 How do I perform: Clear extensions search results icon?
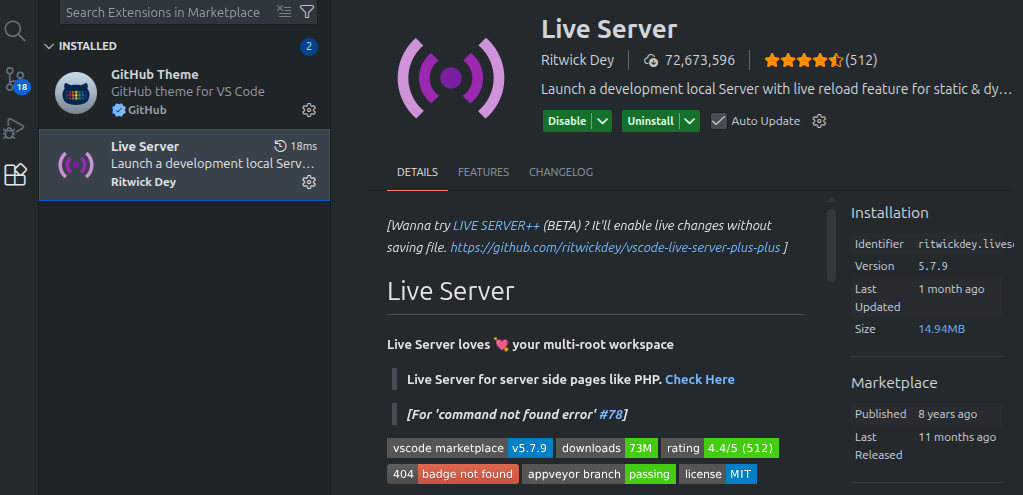tap(284, 11)
